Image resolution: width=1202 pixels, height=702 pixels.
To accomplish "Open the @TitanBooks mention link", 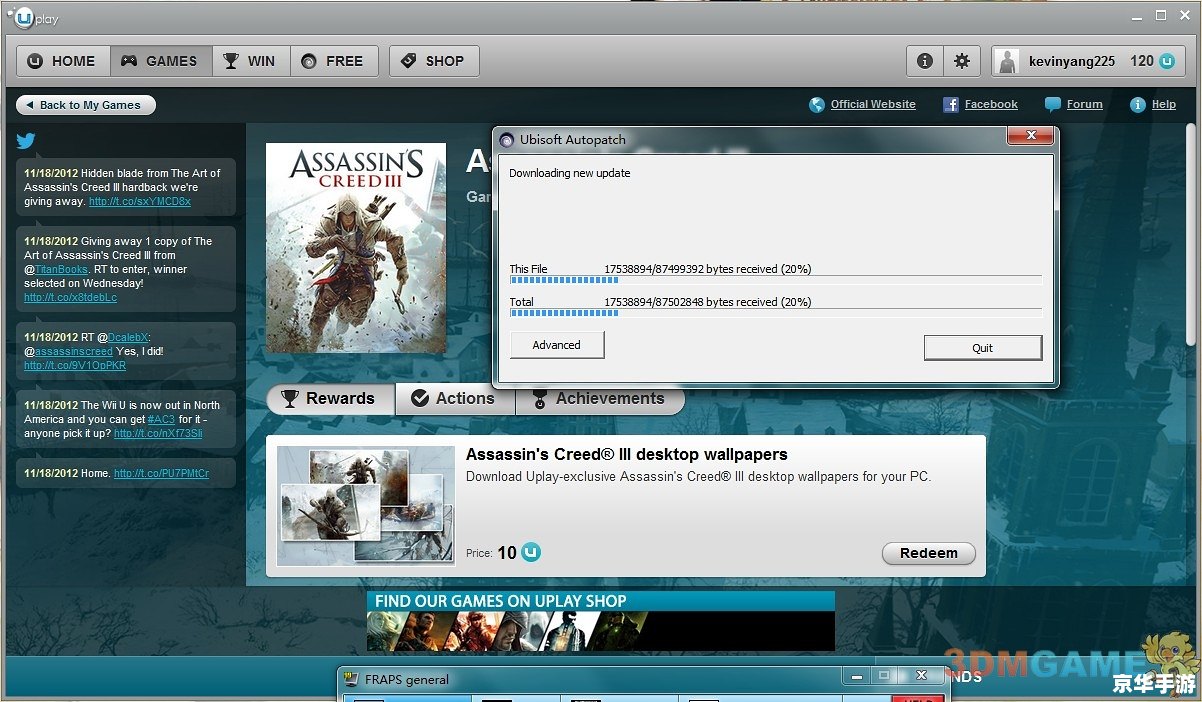I will [62, 269].
